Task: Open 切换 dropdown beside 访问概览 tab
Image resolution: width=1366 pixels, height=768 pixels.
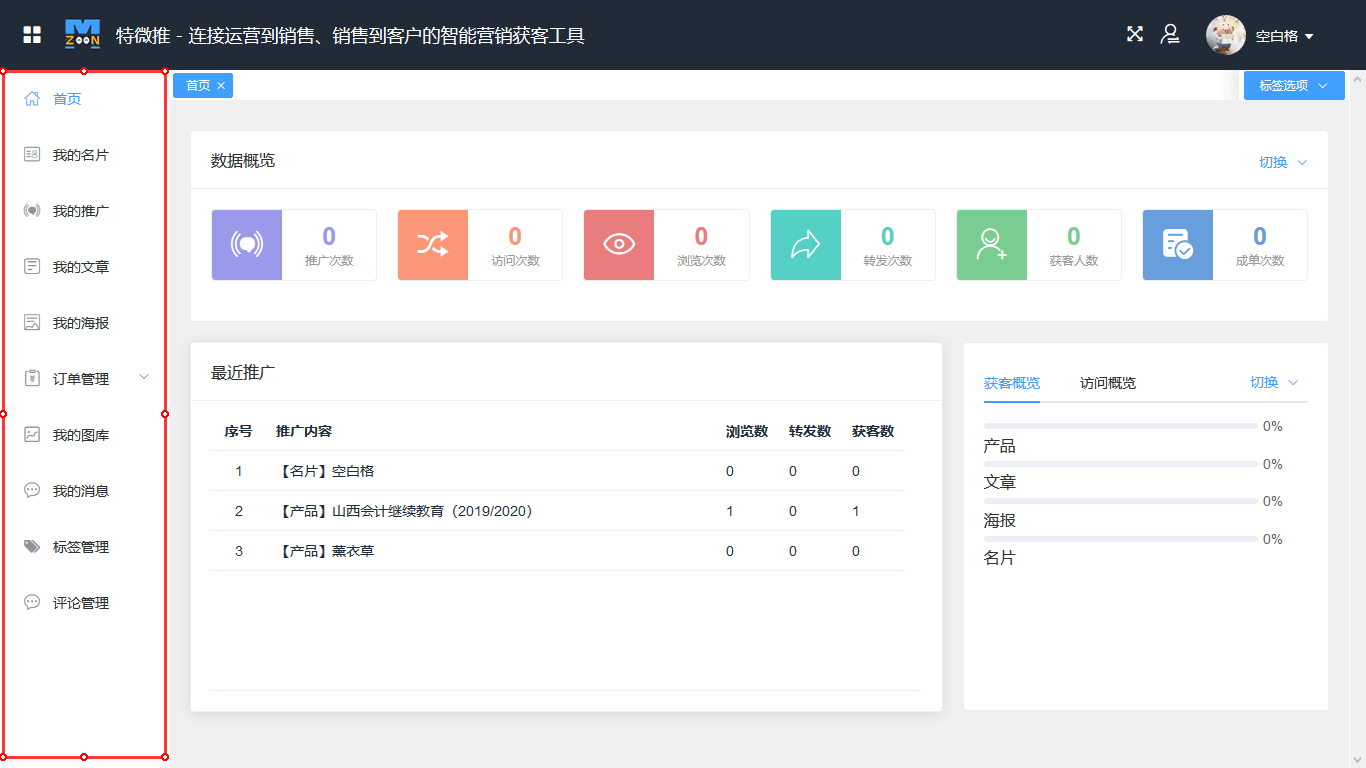Action: [x=1274, y=382]
